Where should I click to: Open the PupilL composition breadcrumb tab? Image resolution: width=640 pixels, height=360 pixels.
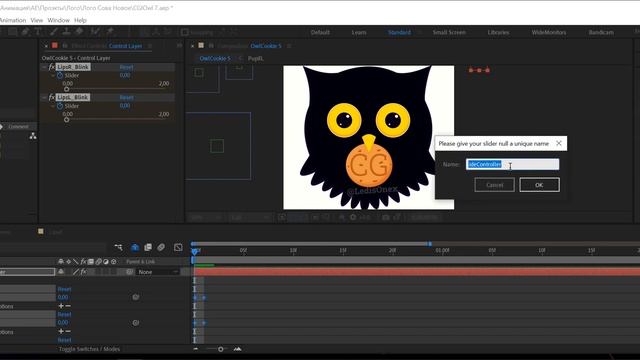[256, 58]
